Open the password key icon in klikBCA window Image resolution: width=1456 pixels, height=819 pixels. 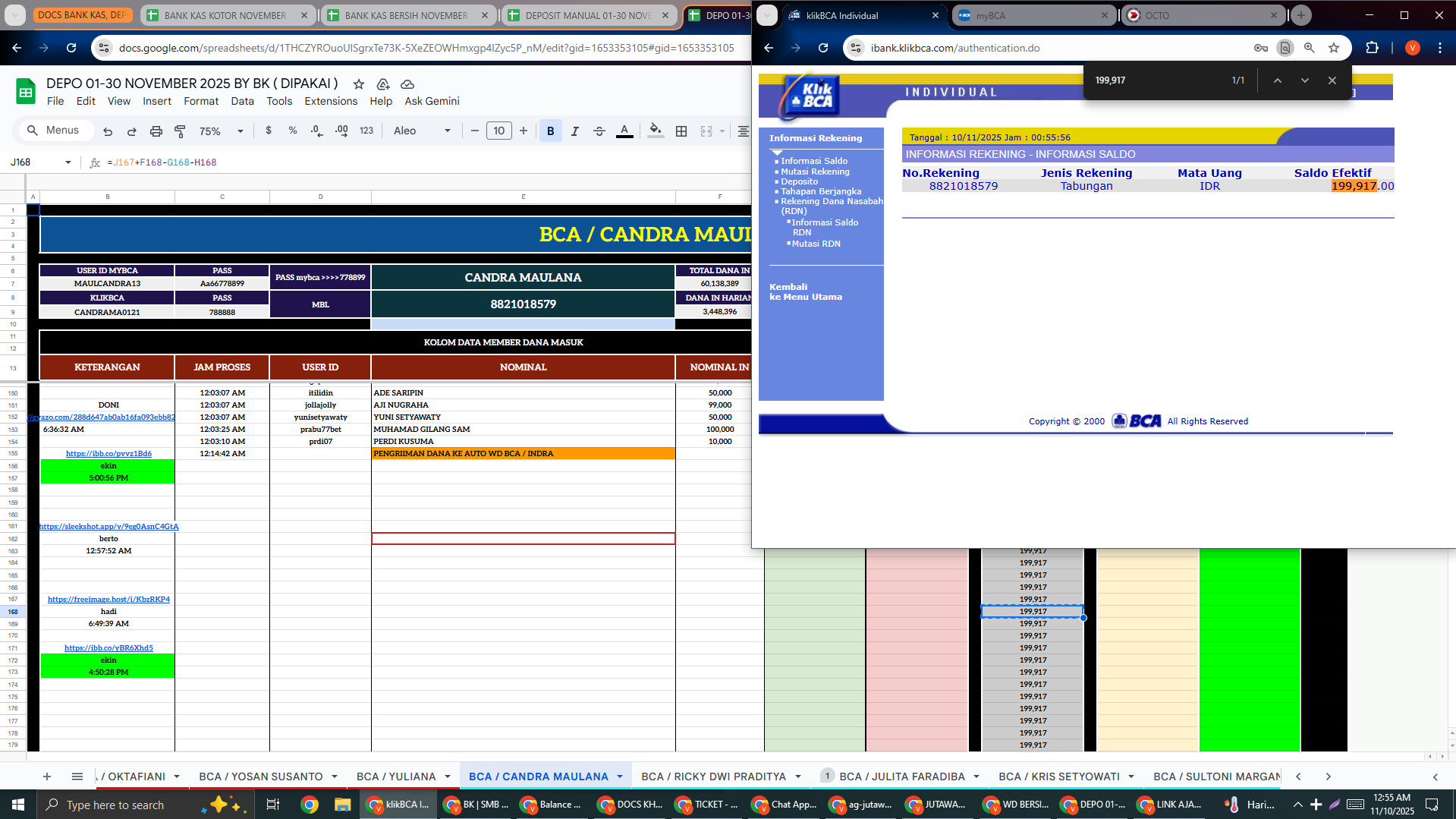(1261, 48)
